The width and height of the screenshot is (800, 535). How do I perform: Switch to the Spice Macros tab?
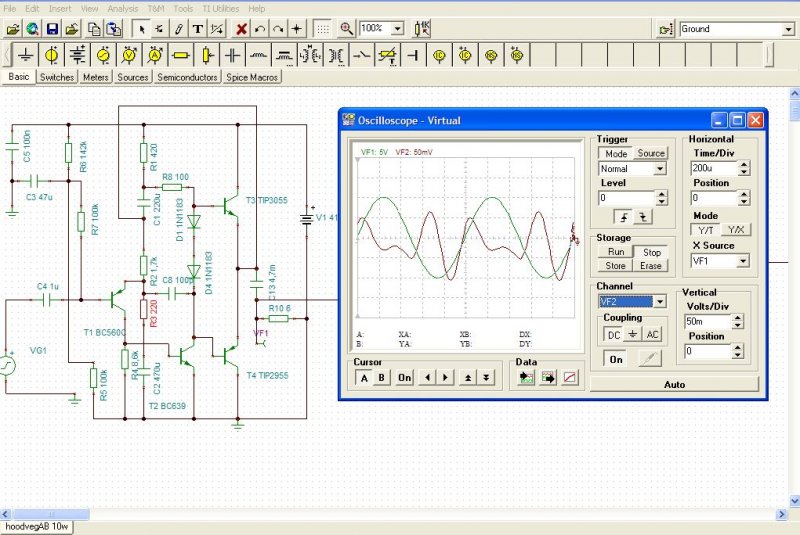point(252,78)
